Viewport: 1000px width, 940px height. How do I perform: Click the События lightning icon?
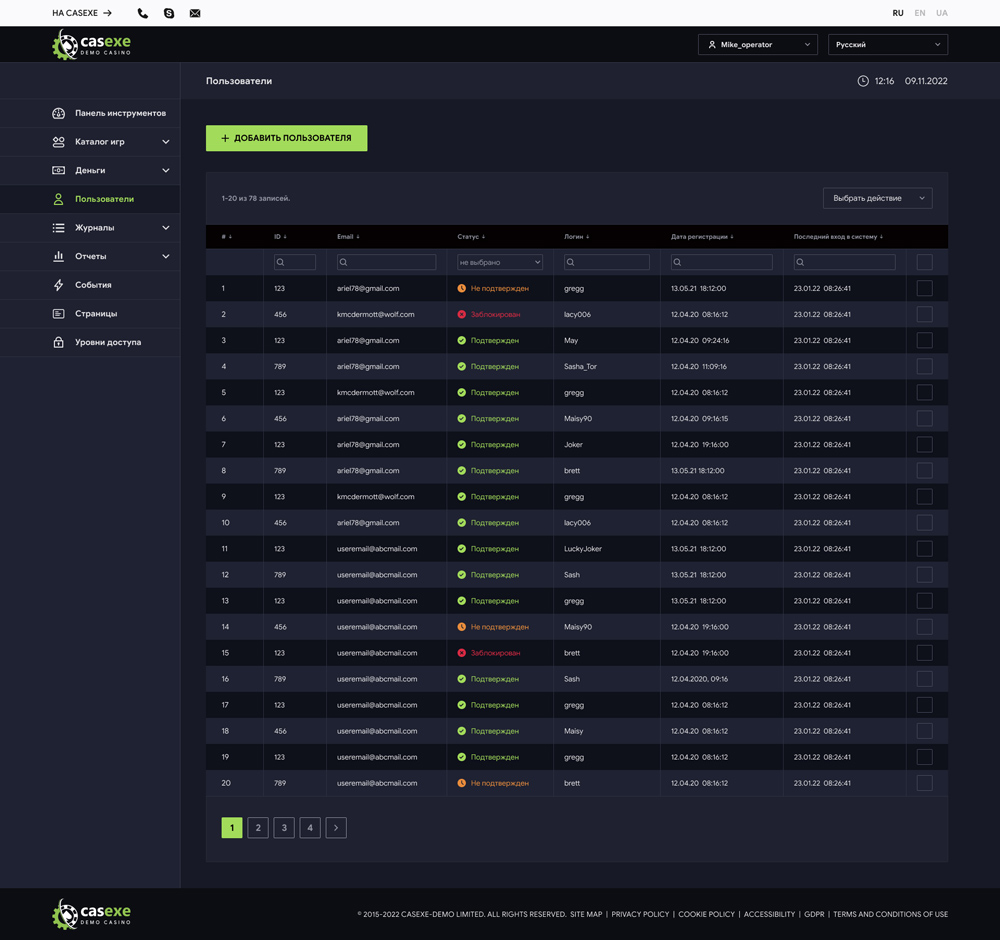tap(59, 285)
